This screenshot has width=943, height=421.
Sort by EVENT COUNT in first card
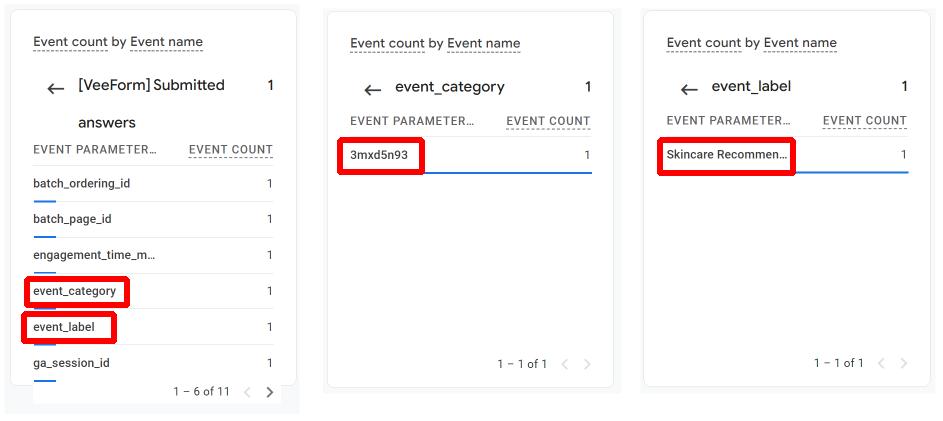230,150
